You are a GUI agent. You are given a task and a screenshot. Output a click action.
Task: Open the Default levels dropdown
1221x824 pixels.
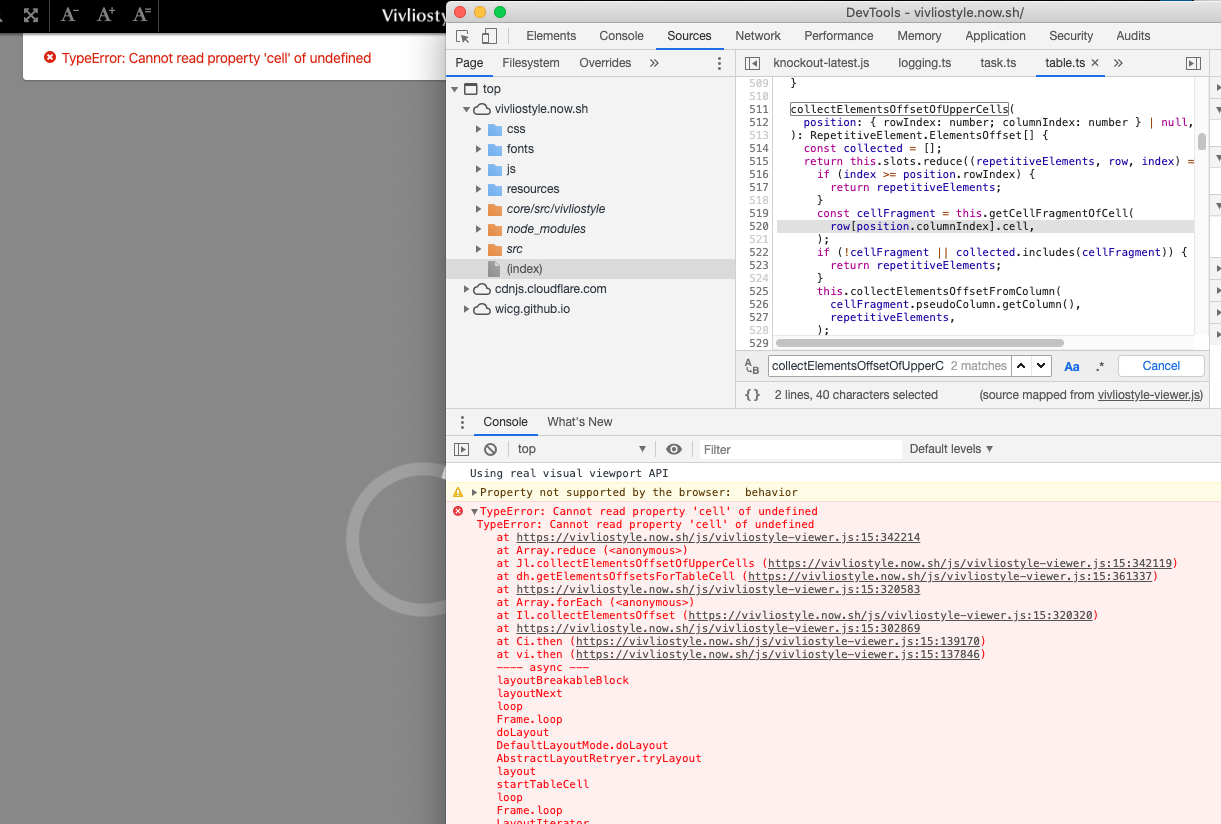click(949, 448)
